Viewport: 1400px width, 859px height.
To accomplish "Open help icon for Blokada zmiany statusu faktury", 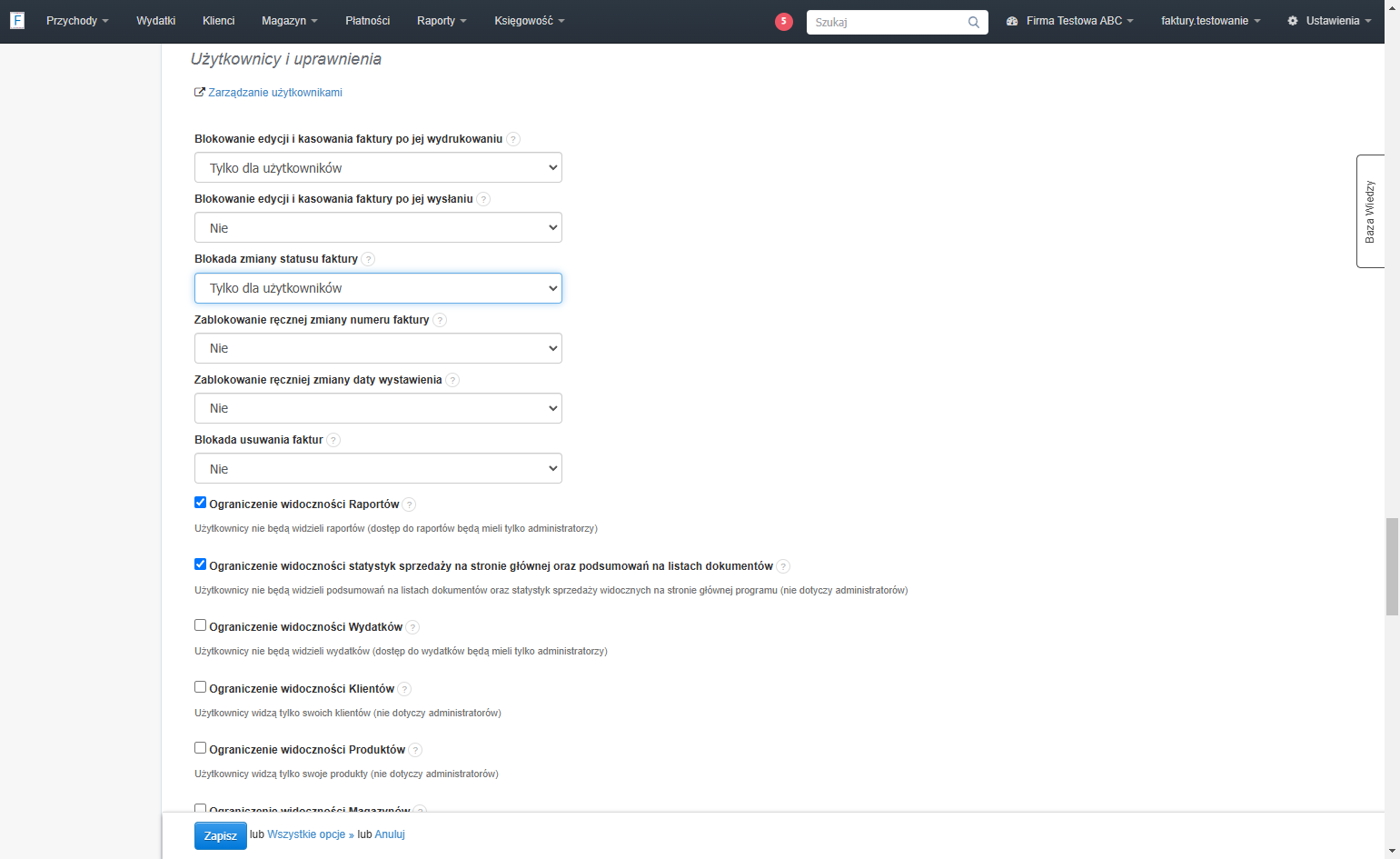I will pyautogui.click(x=368, y=259).
